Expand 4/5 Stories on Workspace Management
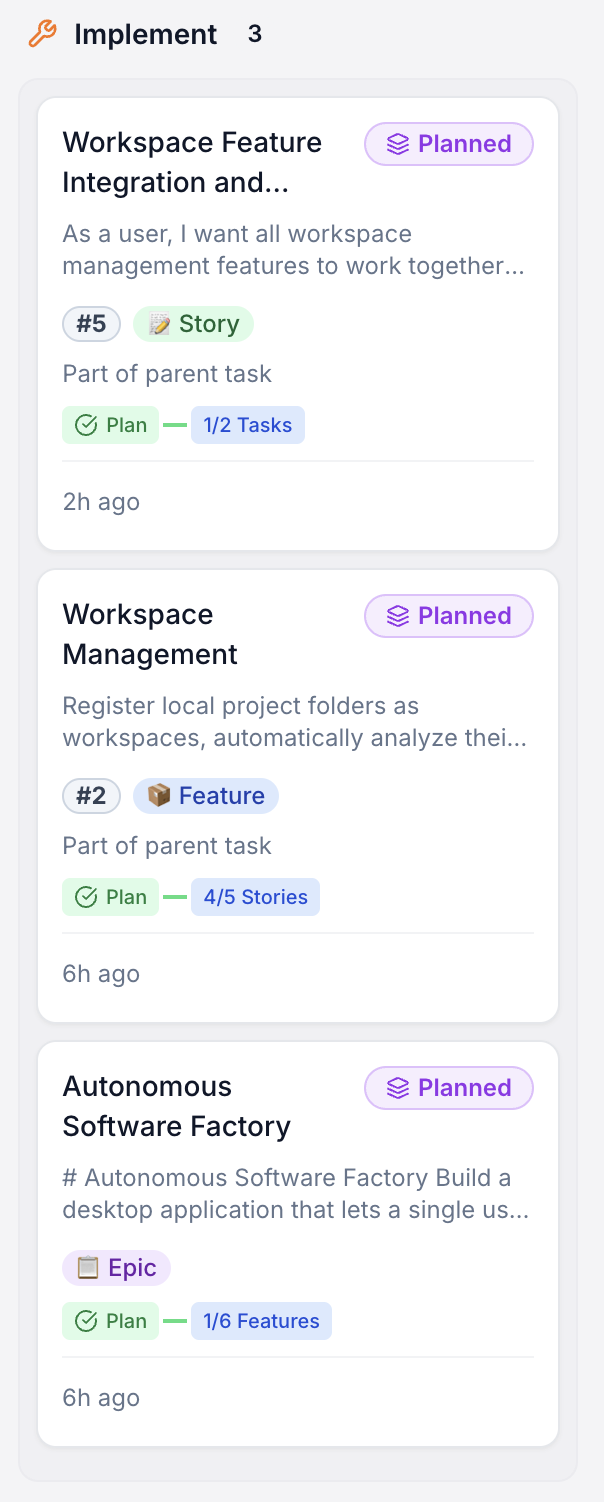This screenshot has width=604, height=1502. [255, 896]
